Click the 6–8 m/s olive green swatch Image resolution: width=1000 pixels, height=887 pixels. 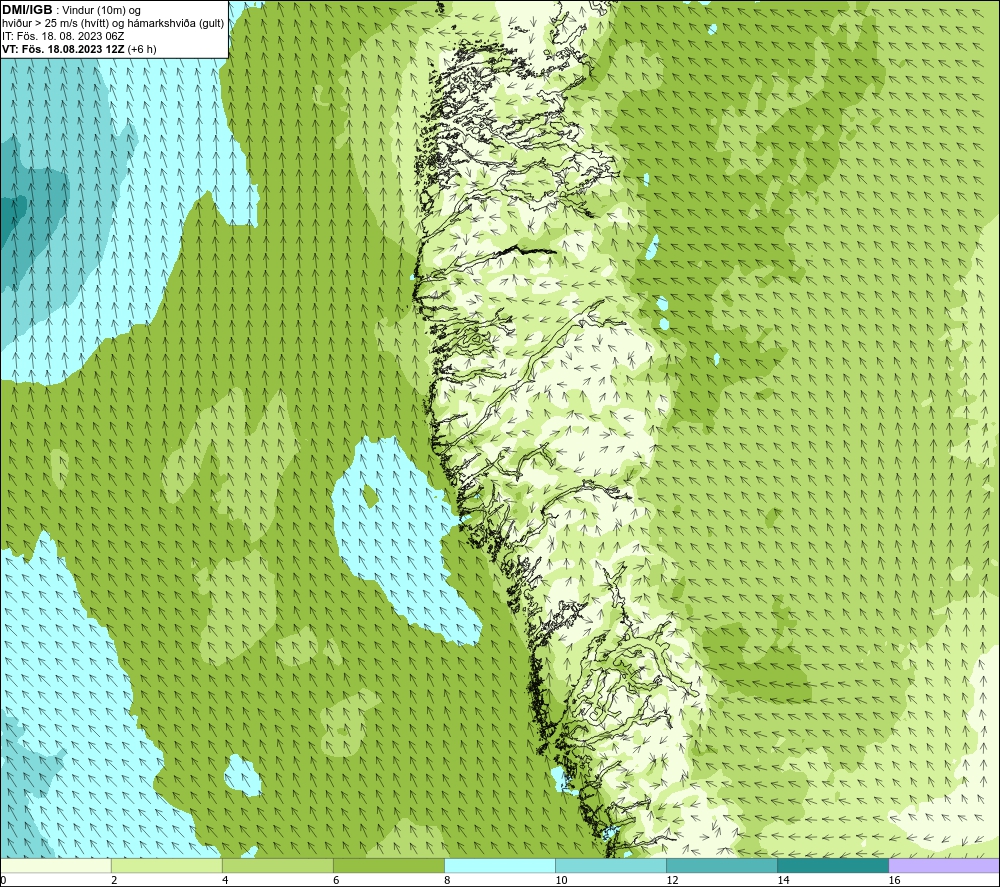388,865
